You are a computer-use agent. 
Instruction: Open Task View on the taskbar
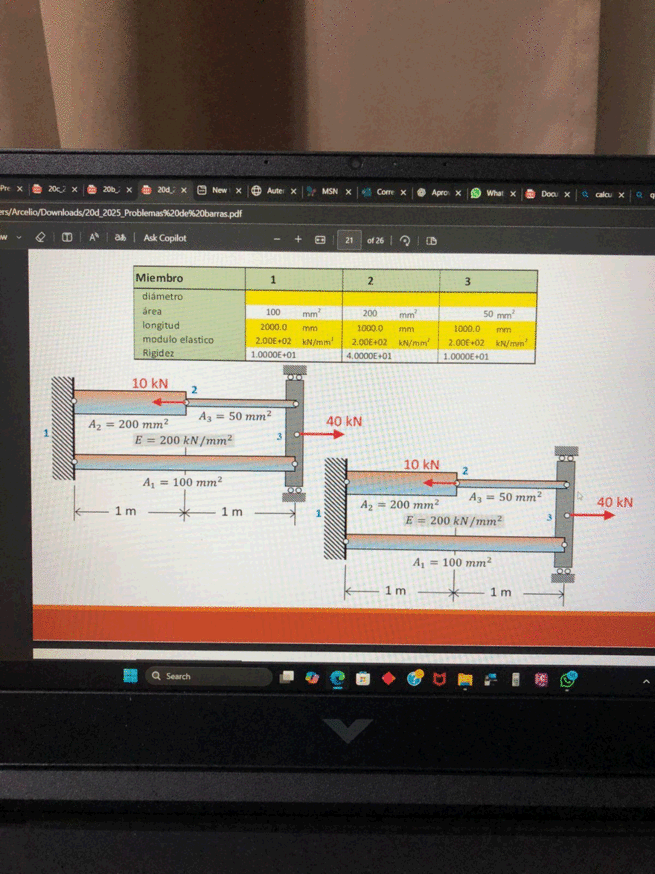[287, 677]
